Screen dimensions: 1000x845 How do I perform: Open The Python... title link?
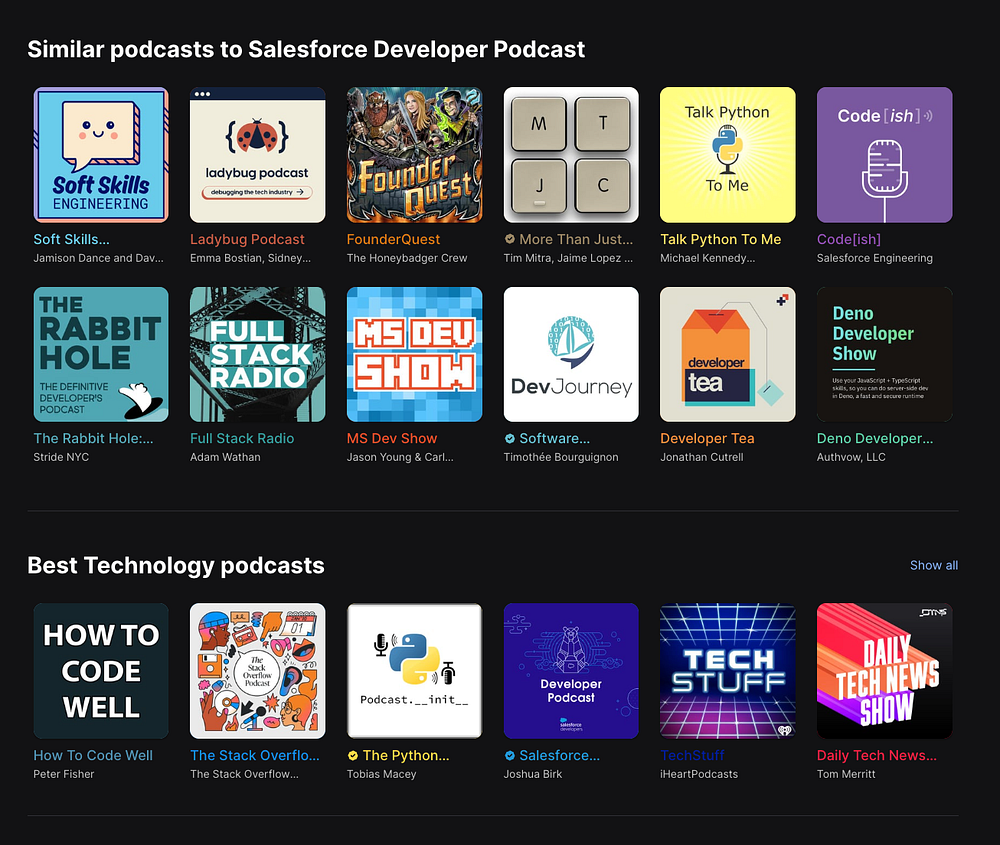(x=406, y=755)
